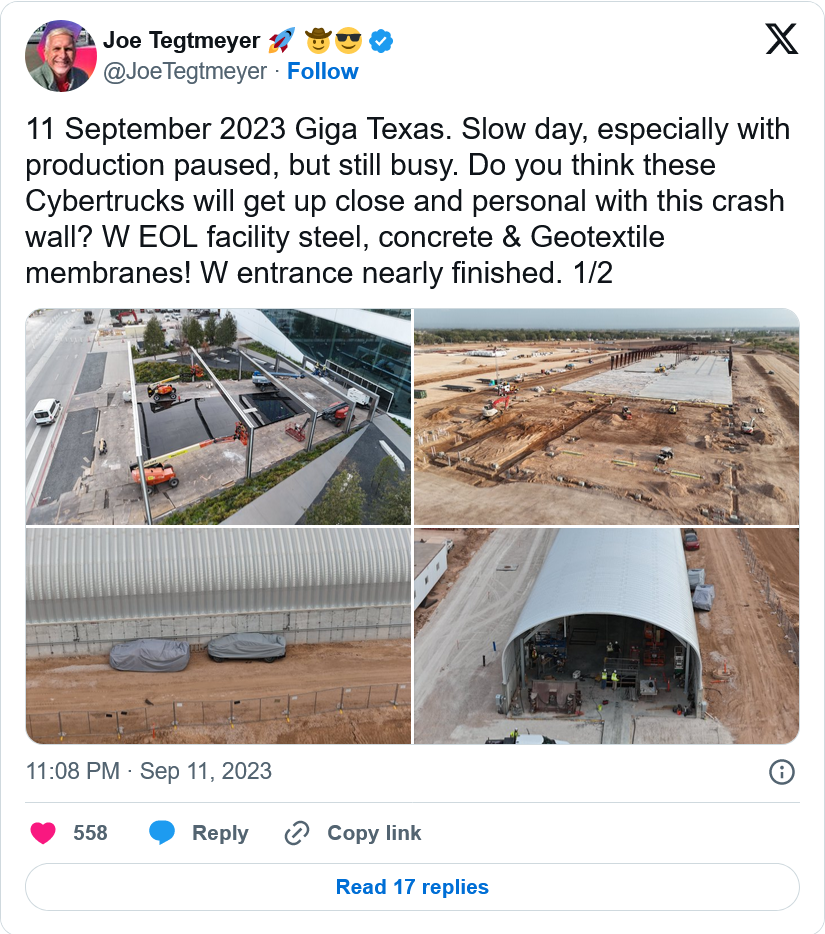Viewport: 825px width, 934px height.
Task: Click the X logo icon
Action: [x=781, y=39]
